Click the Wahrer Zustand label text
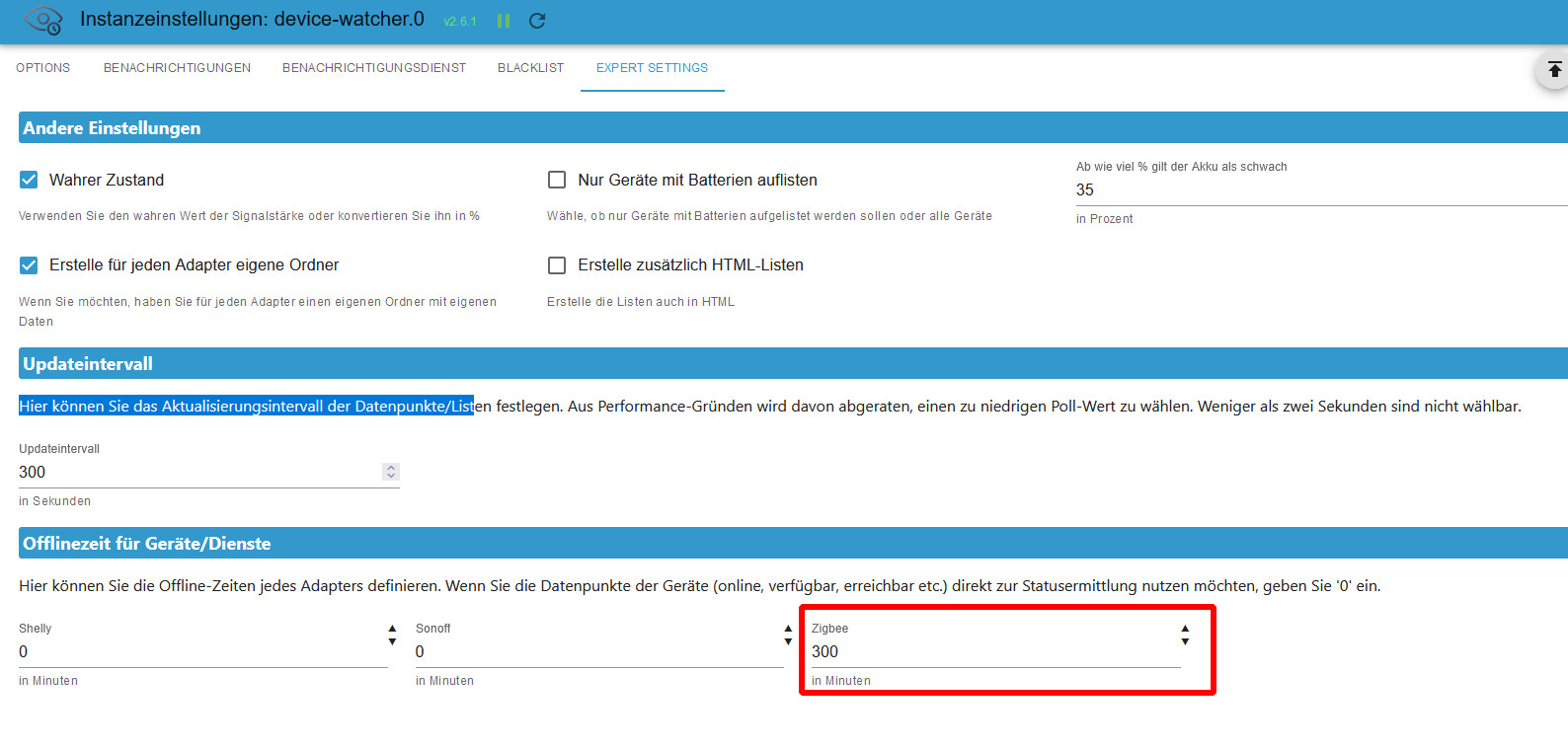Image resolution: width=1568 pixels, height=749 pixels. tap(107, 180)
